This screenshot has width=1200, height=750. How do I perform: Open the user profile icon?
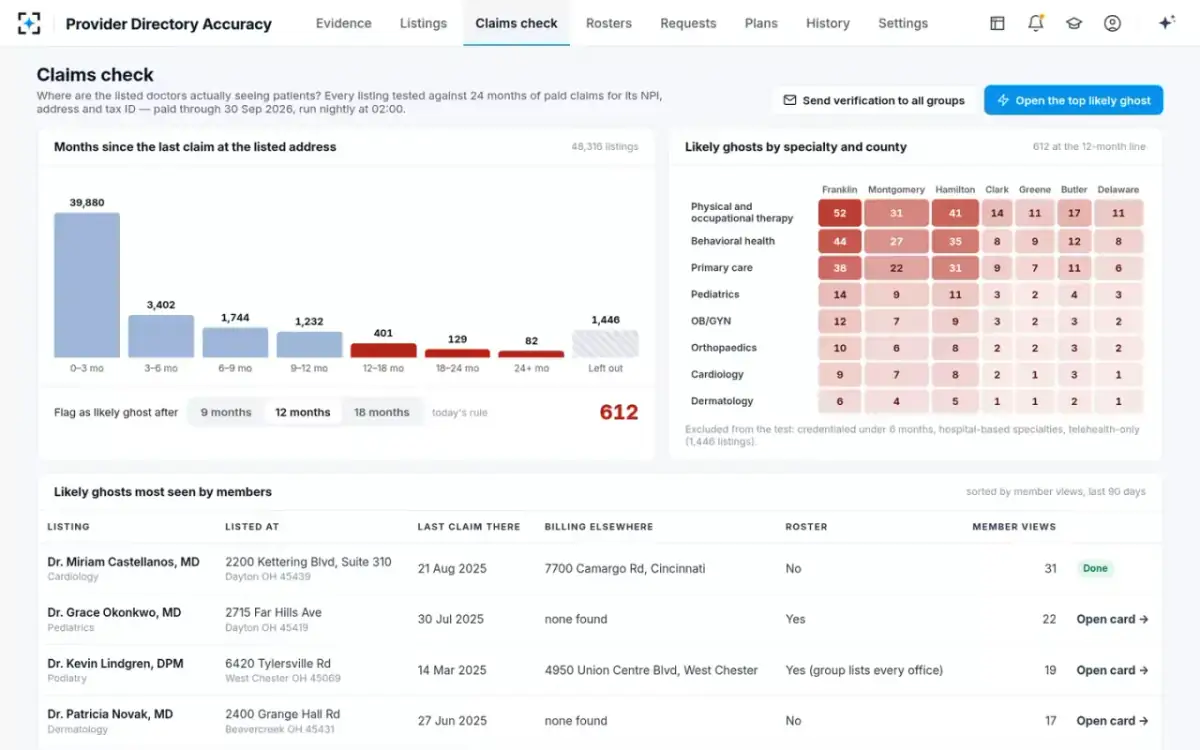pyautogui.click(x=1112, y=23)
